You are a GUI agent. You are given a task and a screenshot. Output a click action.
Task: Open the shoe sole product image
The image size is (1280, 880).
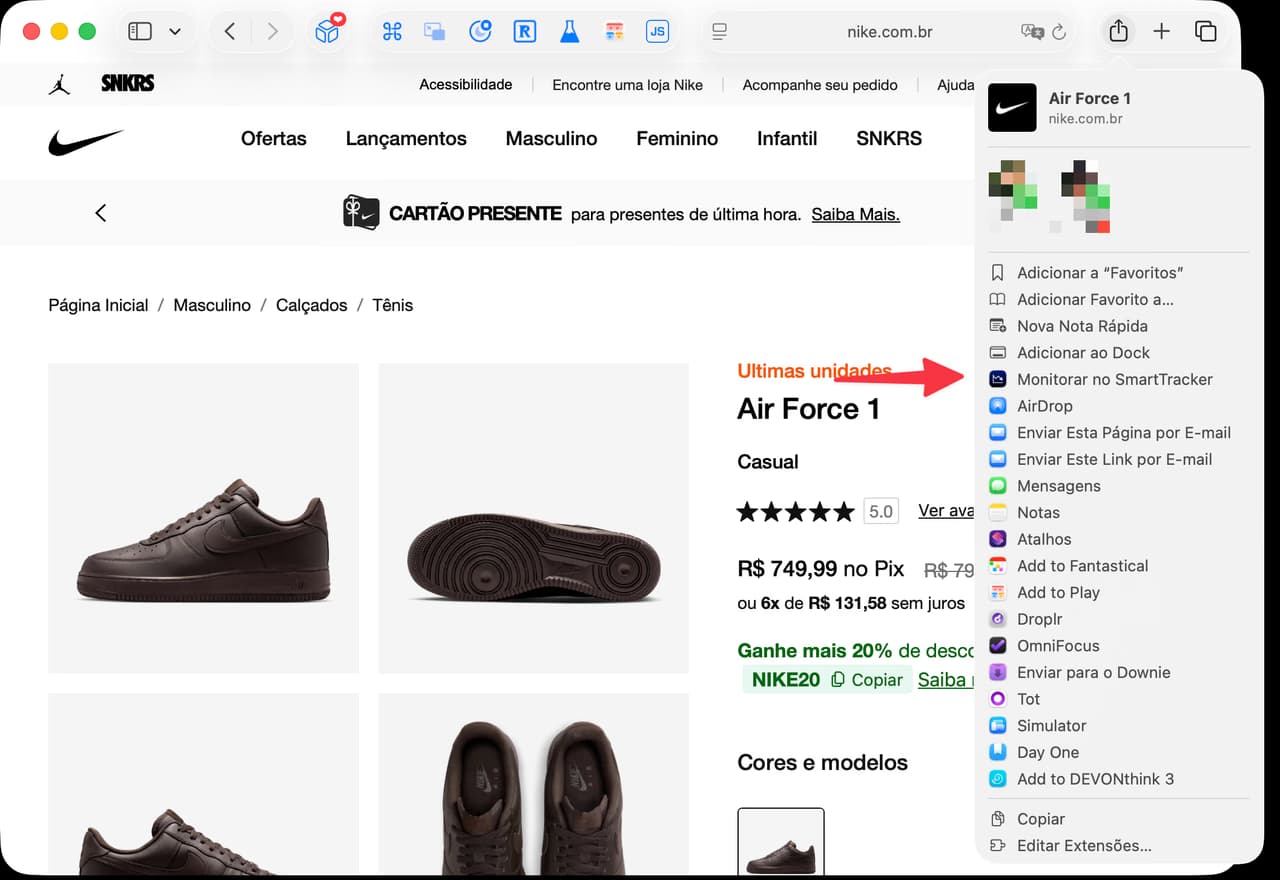pyautogui.click(x=533, y=518)
